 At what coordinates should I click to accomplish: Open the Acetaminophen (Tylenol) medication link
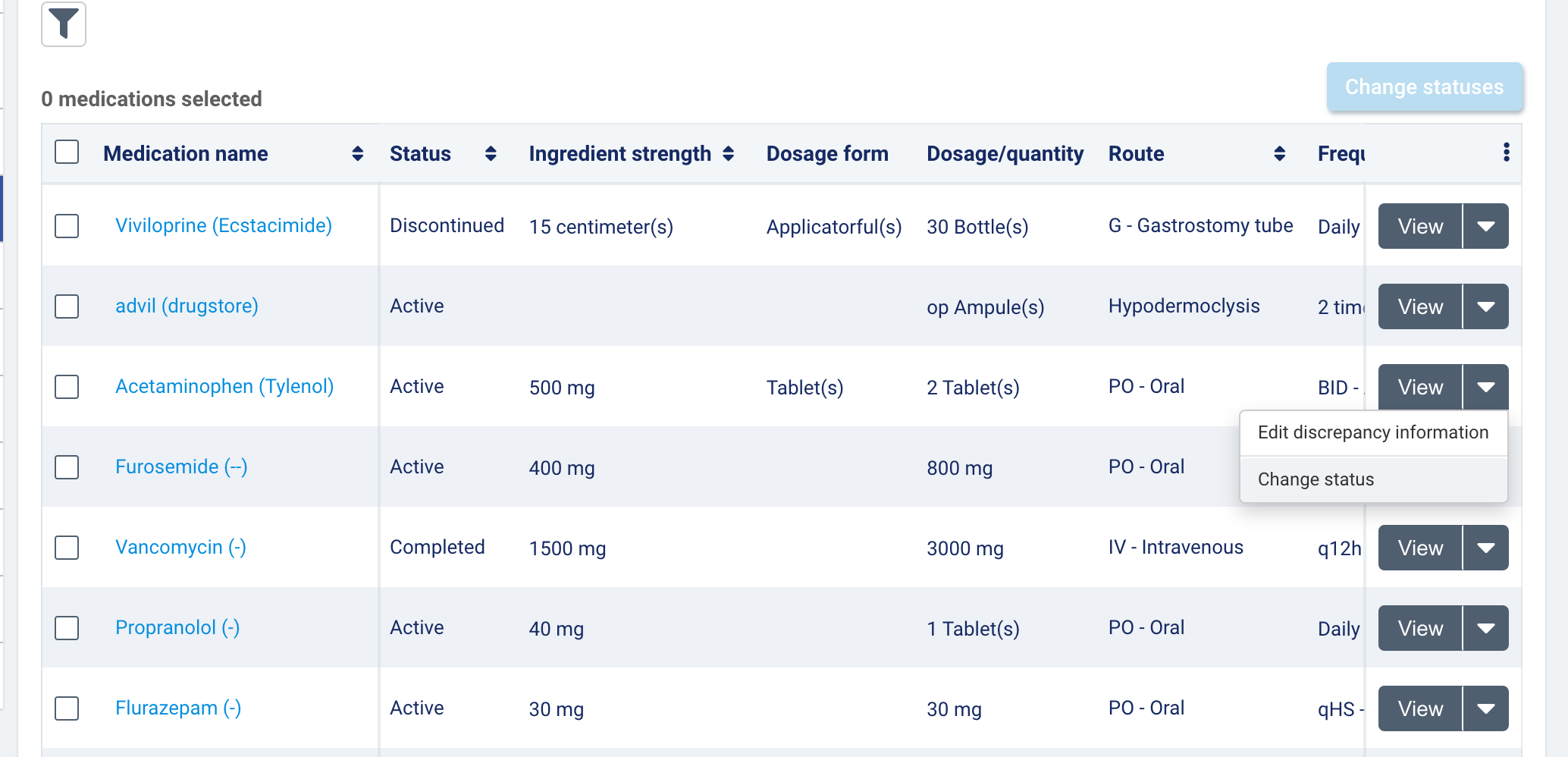(224, 387)
